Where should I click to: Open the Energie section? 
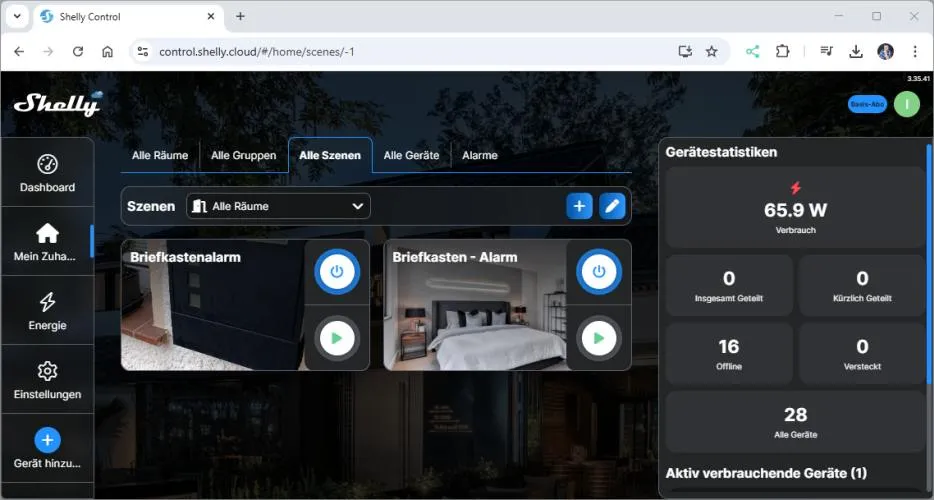(x=47, y=311)
